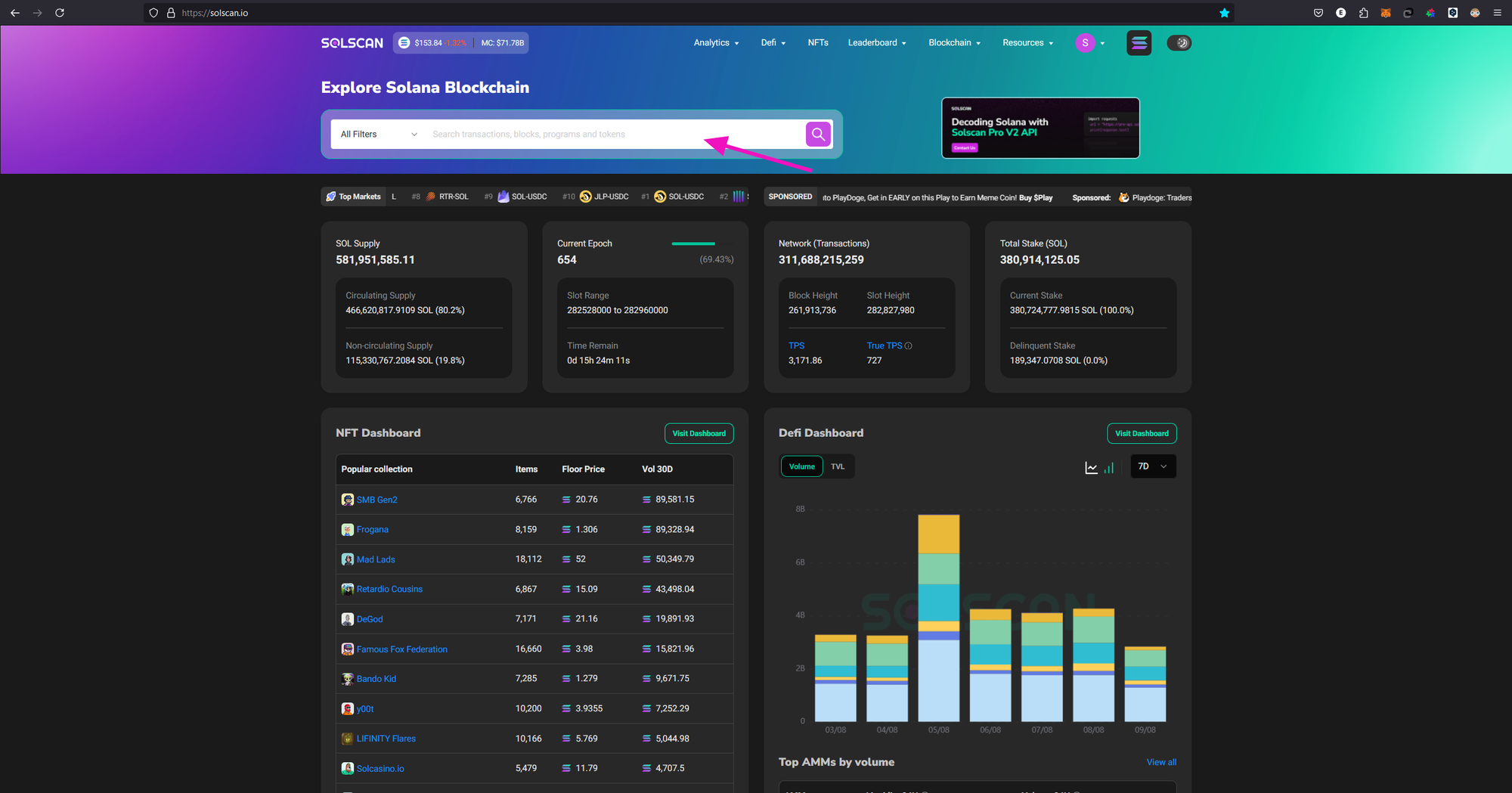Click the Solscan logo
Viewport: 1512px width, 793px height.
[352, 43]
